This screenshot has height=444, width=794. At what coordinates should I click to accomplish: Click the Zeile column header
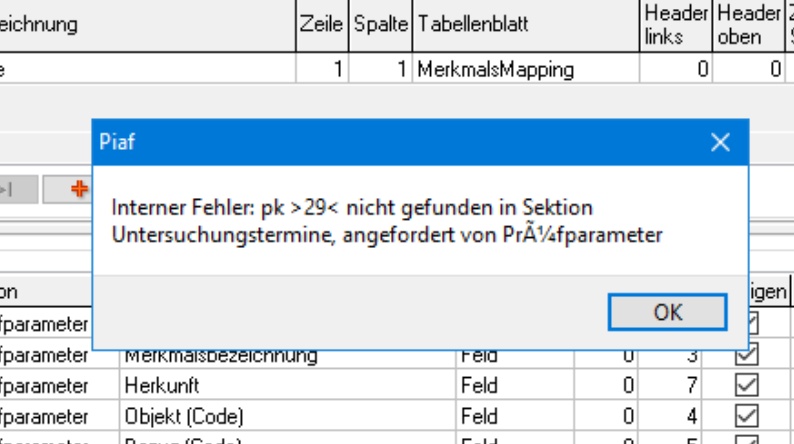[x=321, y=24]
